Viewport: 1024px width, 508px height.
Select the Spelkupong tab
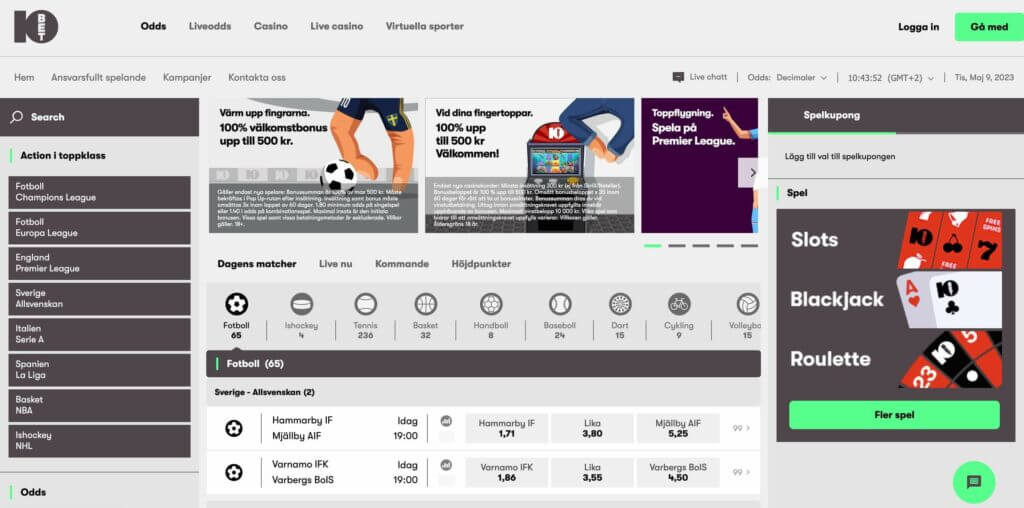tap(831, 116)
